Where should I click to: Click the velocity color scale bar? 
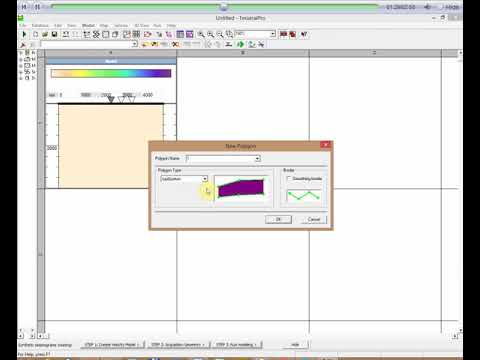[x=111, y=73]
